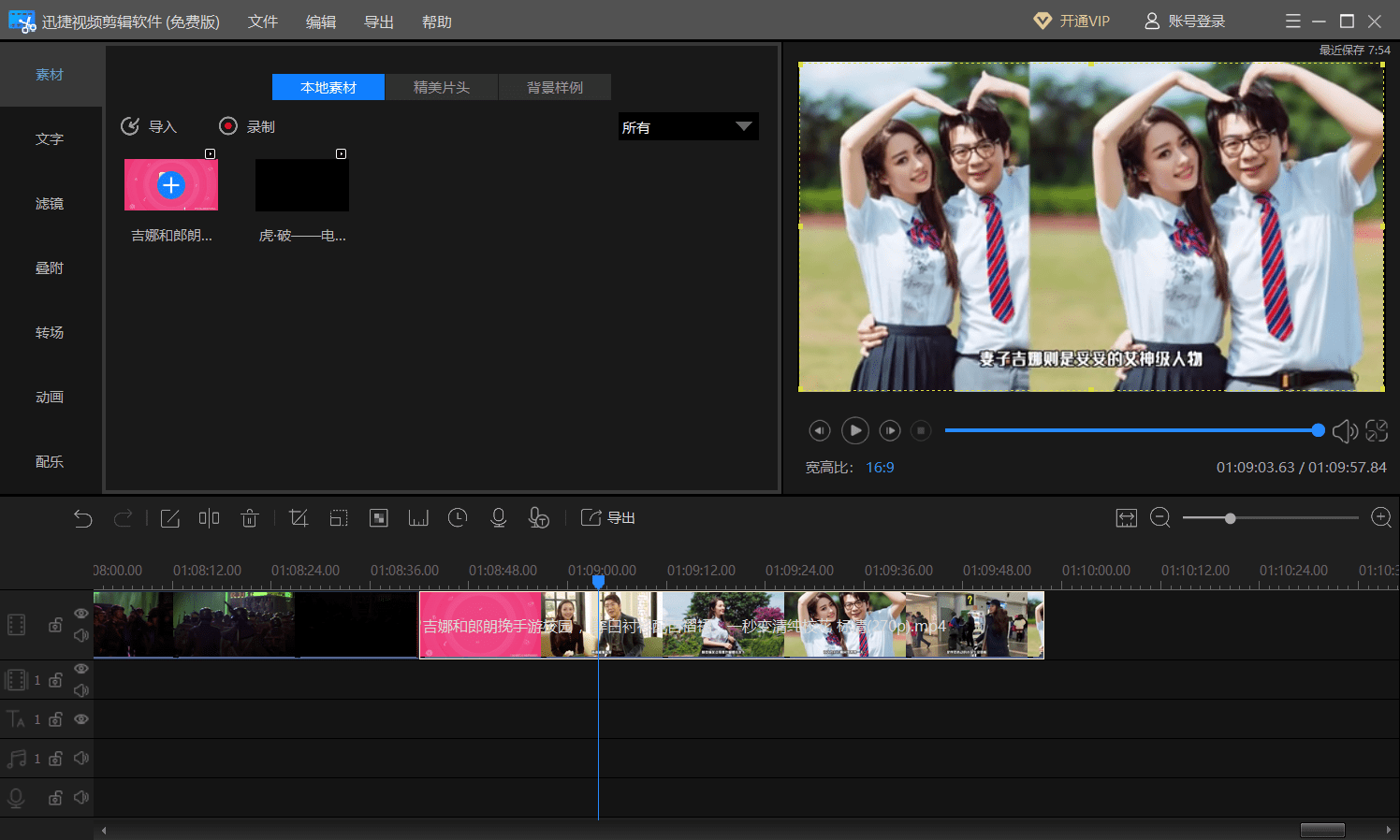This screenshot has width=1400, height=840.
Task: Click the preview volume speaker icon
Action: 1345,430
